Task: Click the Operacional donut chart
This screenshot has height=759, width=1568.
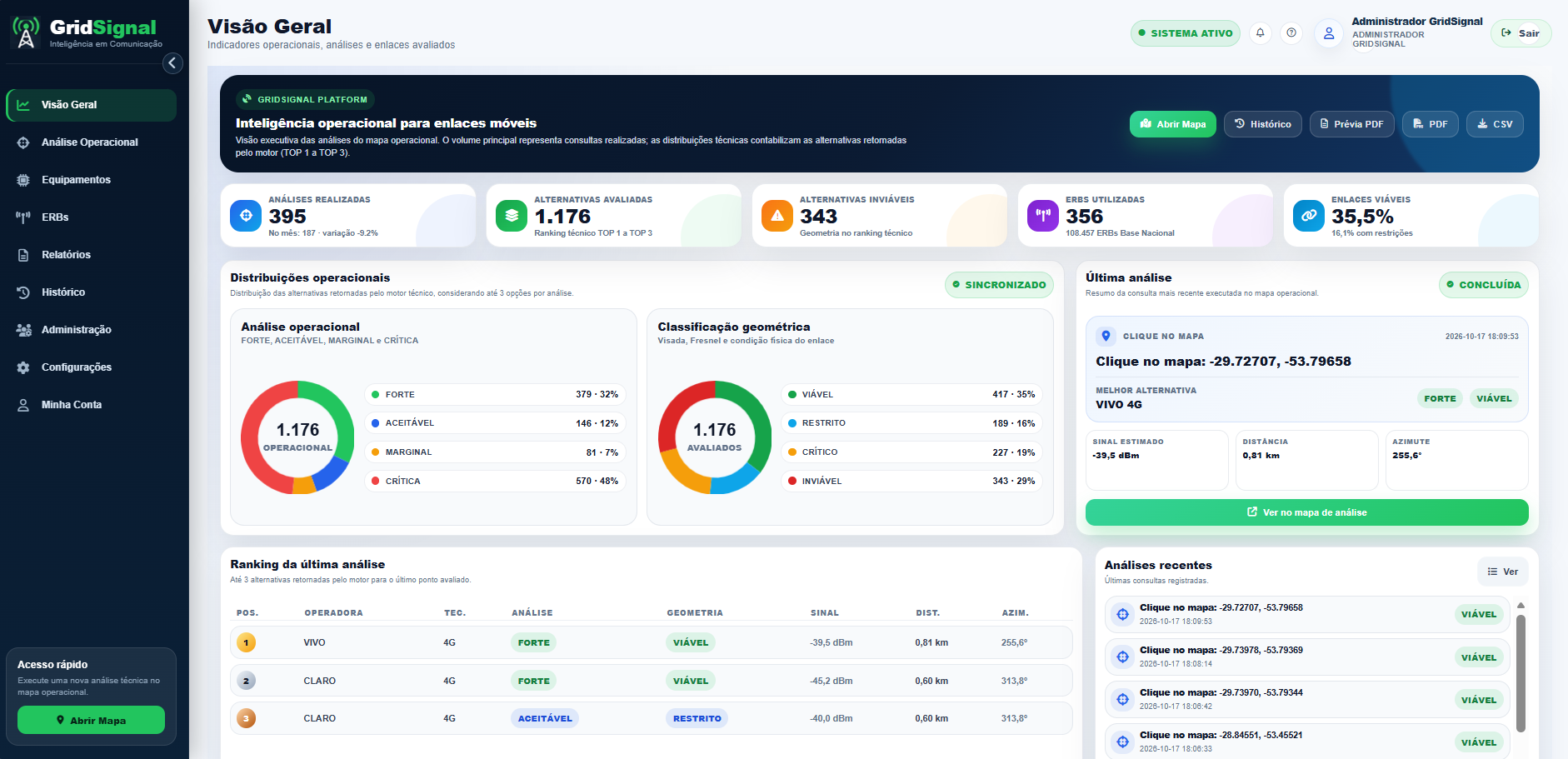Action: coord(297,437)
